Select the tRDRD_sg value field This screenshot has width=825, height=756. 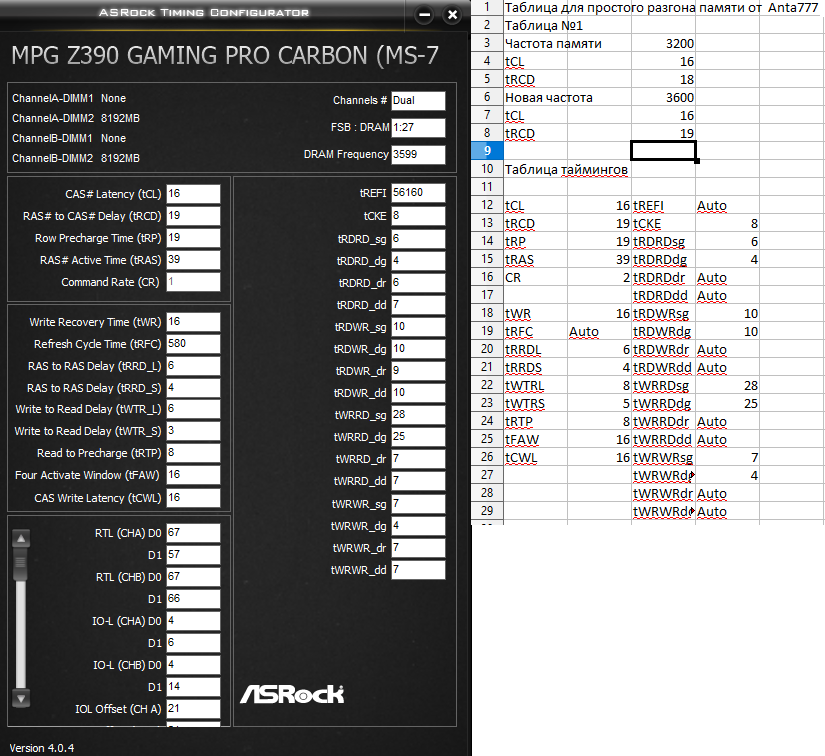(x=418, y=239)
